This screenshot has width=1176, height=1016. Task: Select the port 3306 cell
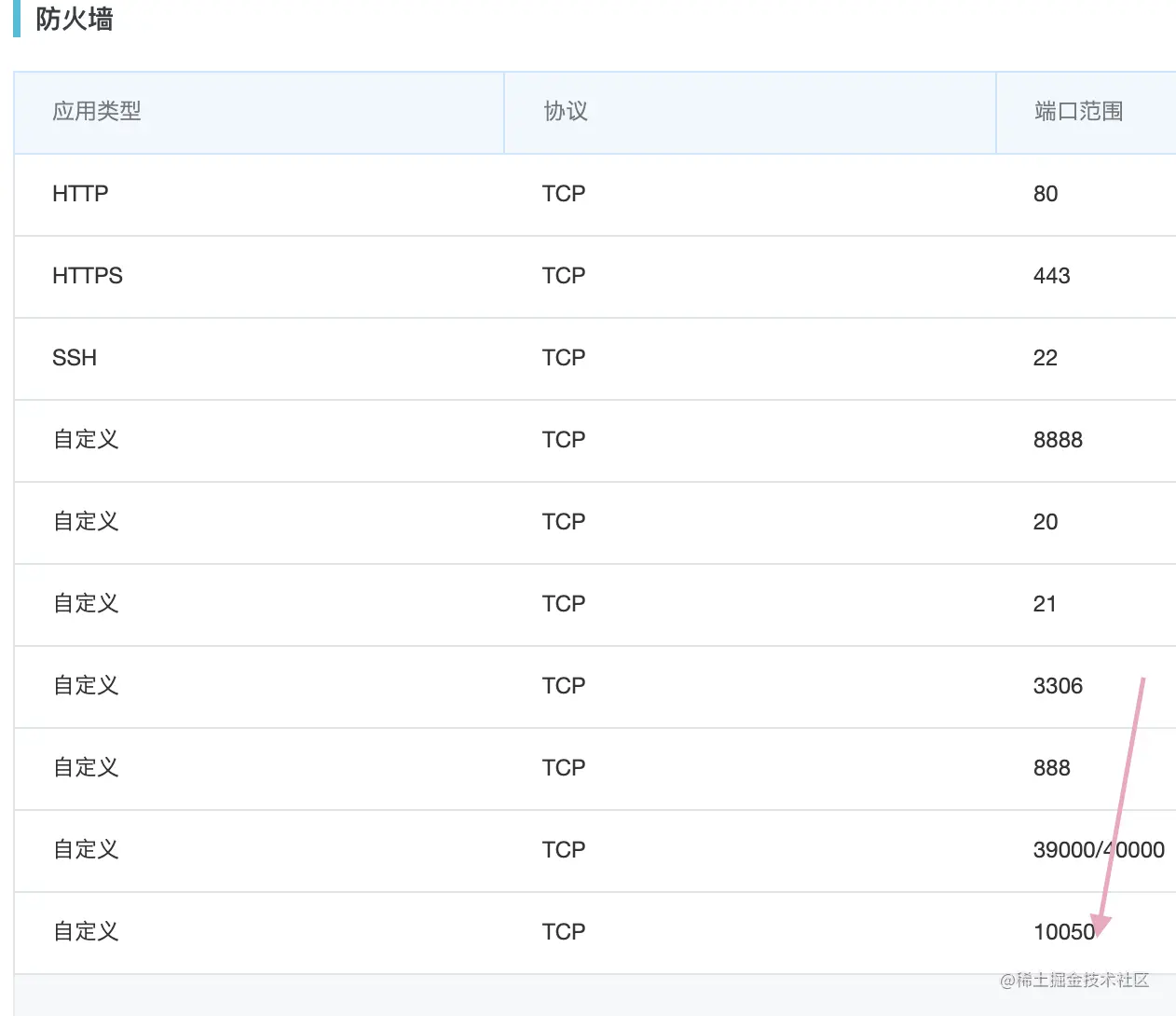1058,686
